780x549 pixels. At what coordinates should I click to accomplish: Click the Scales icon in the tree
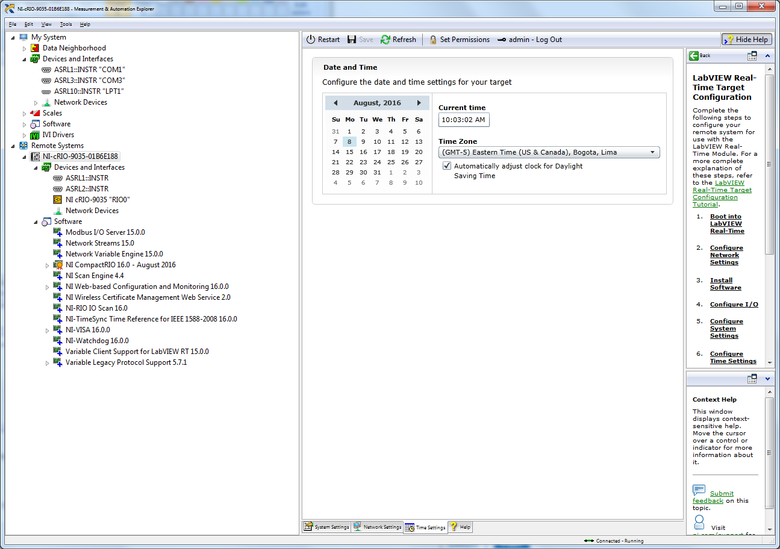click(35, 113)
